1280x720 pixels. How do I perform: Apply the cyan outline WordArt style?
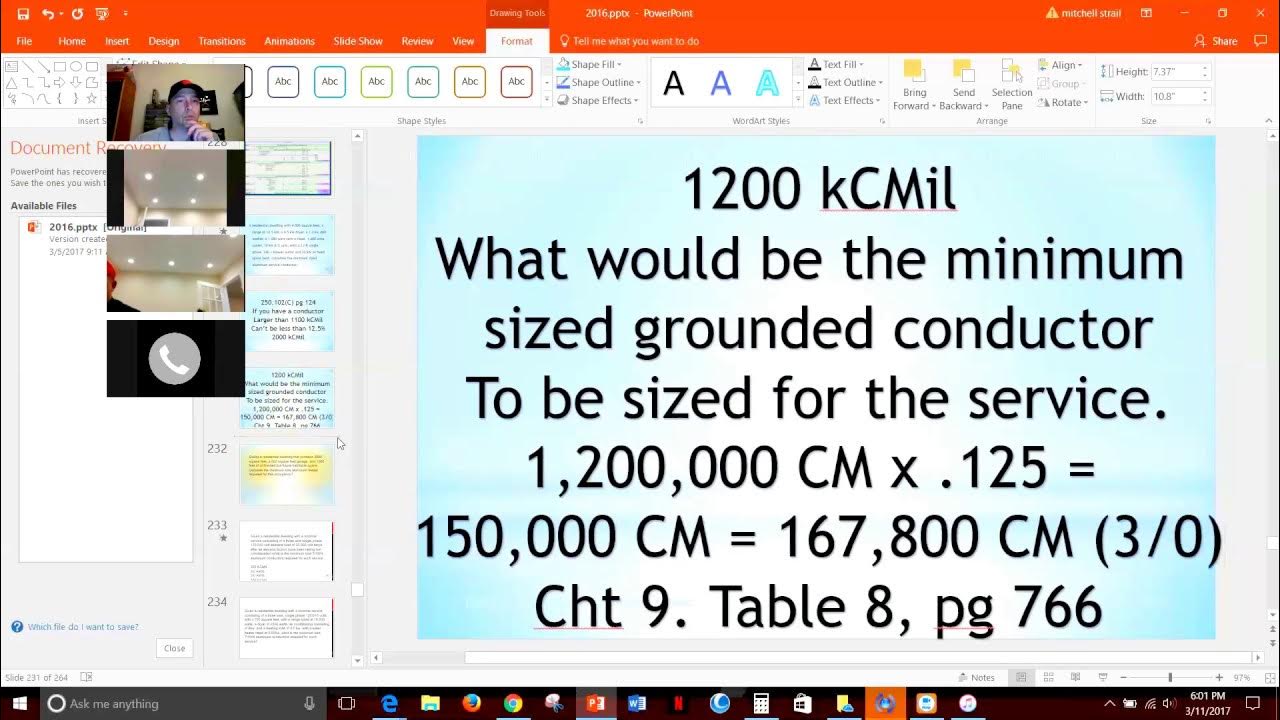click(x=767, y=83)
